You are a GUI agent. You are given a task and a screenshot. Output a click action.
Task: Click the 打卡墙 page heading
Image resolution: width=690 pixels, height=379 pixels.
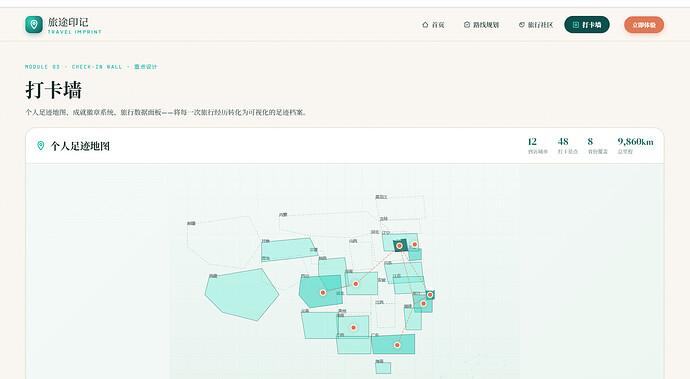pos(53,90)
